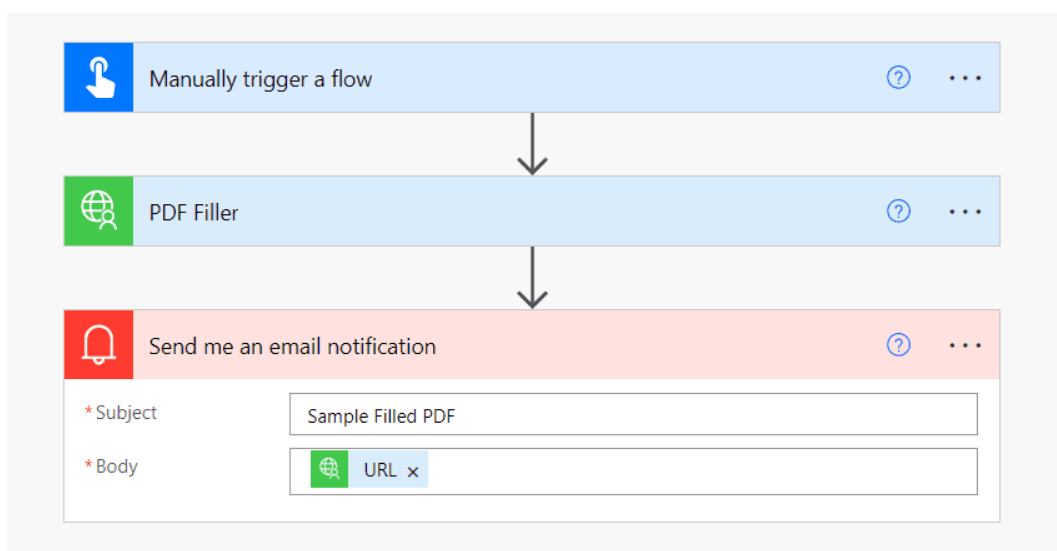Open help for Send me an email notification
This screenshot has height=551, width=1057.
[x=899, y=345]
